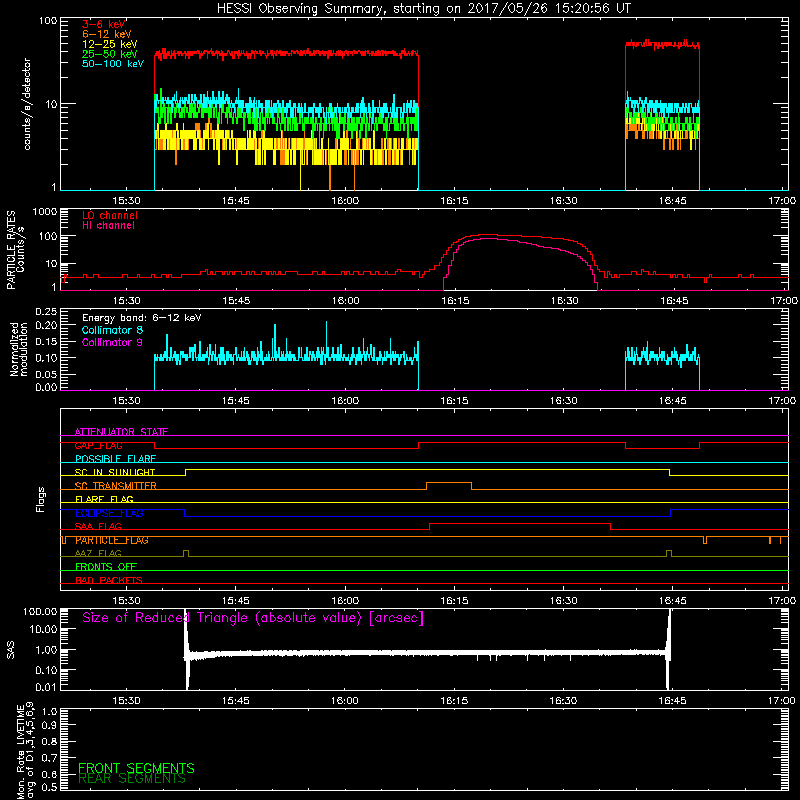Select the Collimator 8 legend label
800x800 pixels.
pyautogui.click(x=112, y=330)
